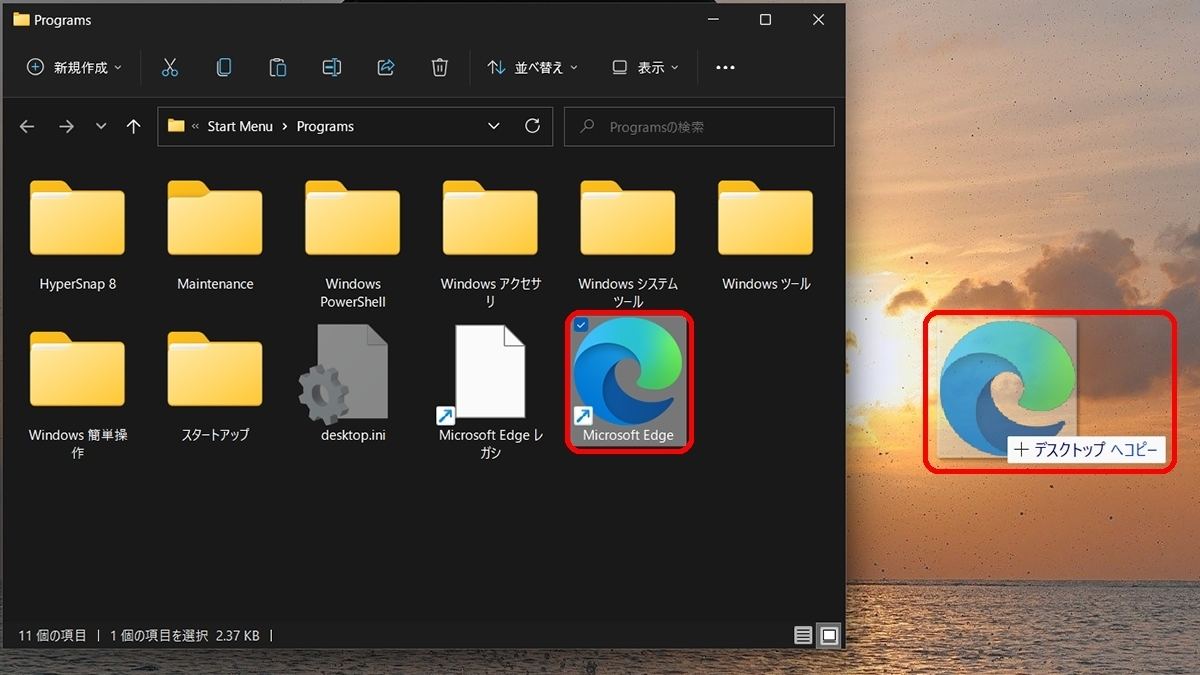Go up one folder level
1200x675 pixels.
(134, 127)
